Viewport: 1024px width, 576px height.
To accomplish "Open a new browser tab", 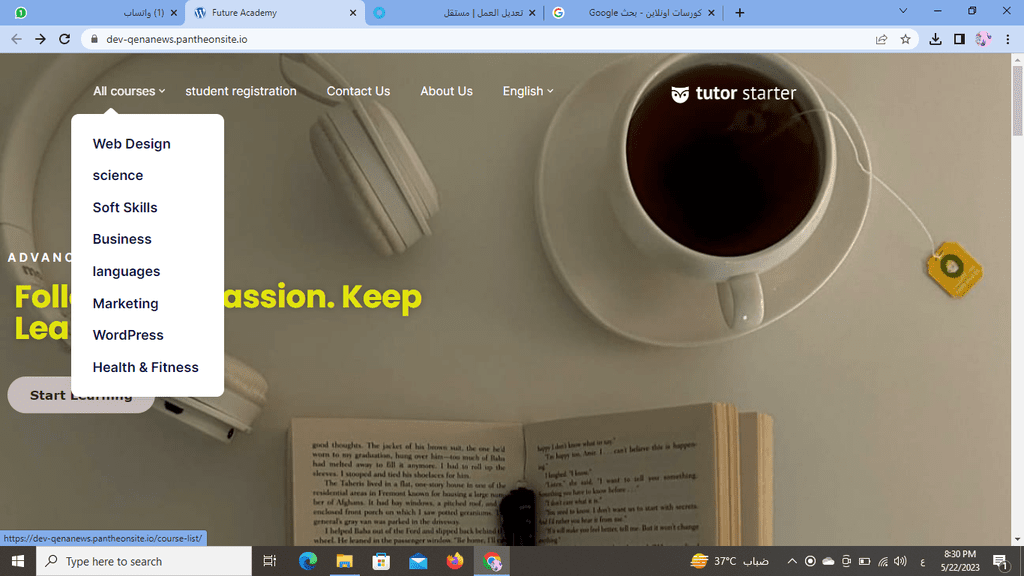I will (739, 12).
